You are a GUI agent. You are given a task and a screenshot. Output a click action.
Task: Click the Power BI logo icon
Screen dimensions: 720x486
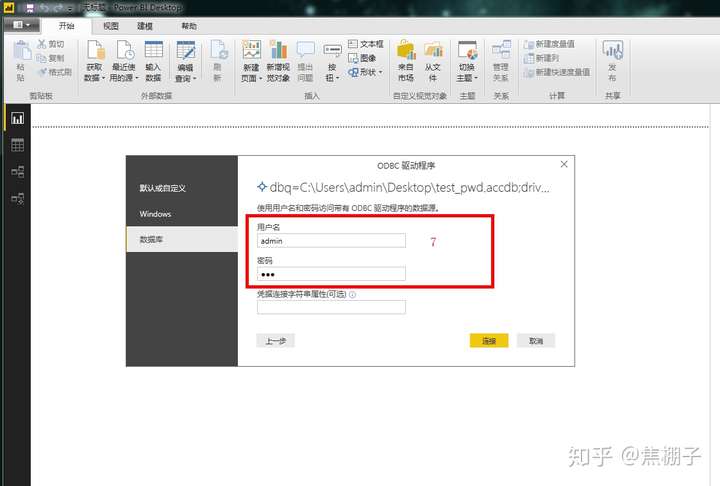point(9,7)
